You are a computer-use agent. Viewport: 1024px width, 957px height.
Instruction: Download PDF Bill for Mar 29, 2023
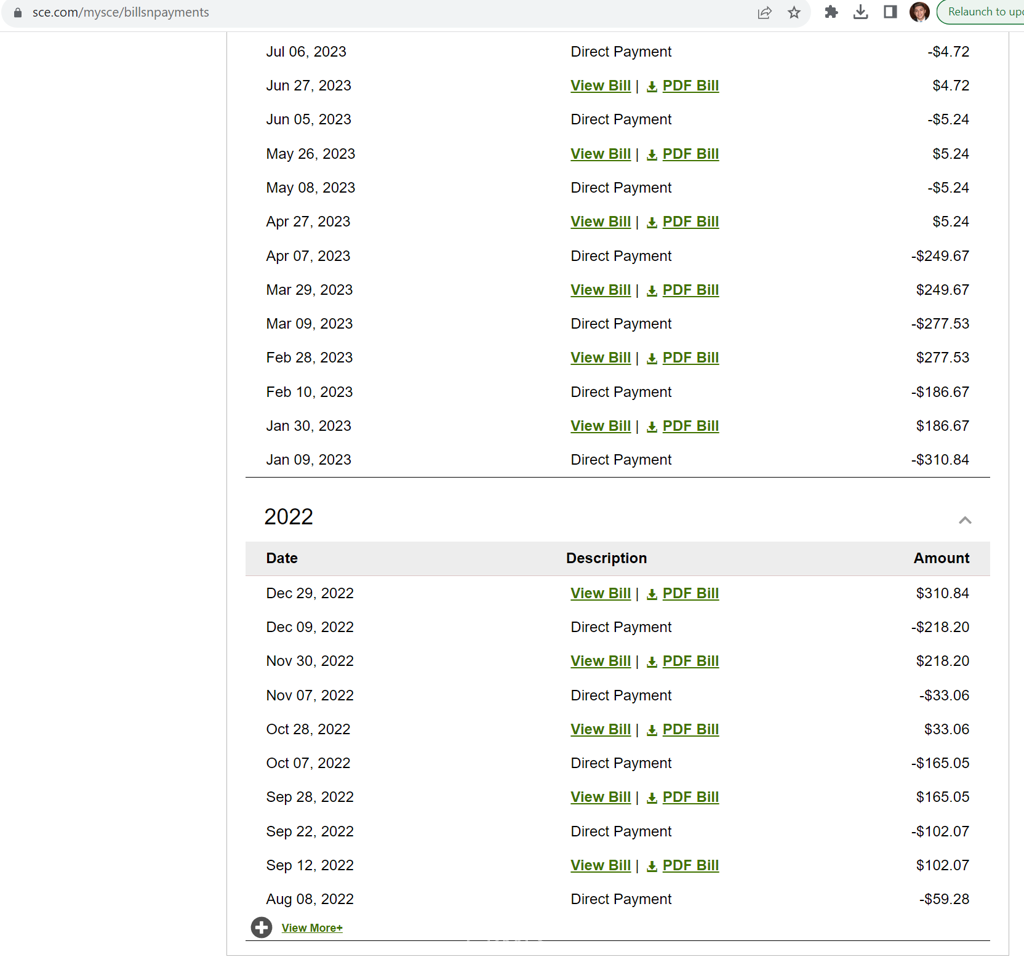[x=690, y=290]
